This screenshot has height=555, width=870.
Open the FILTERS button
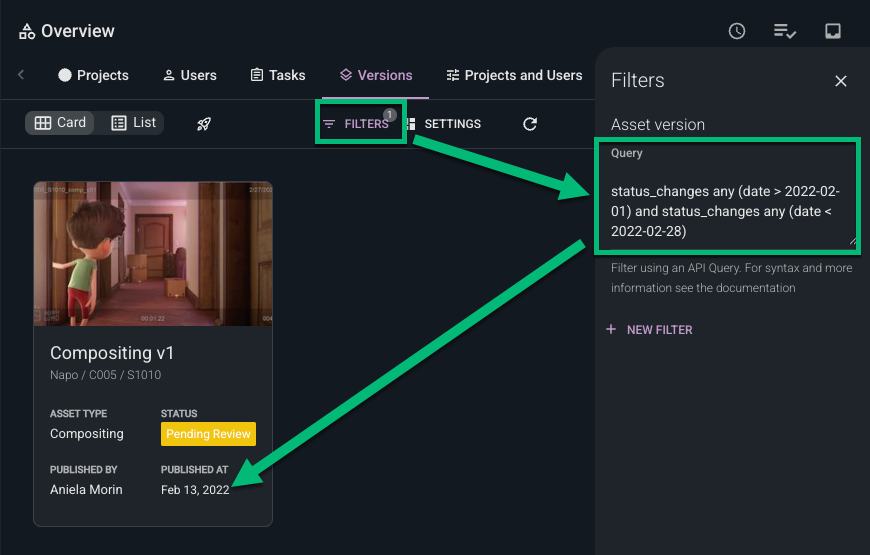click(x=356, y=124)
